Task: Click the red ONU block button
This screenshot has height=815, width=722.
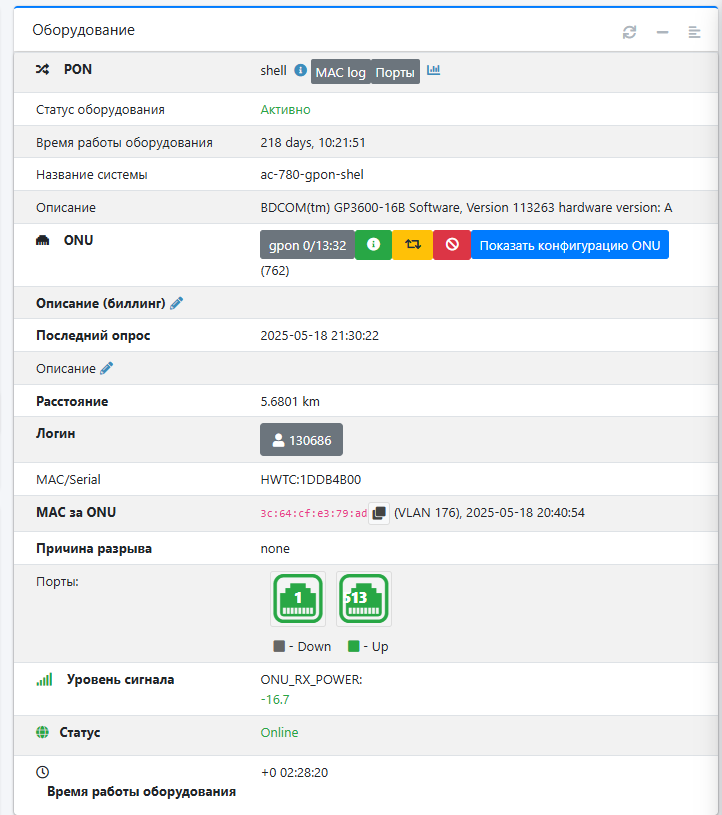Action: 452,245
